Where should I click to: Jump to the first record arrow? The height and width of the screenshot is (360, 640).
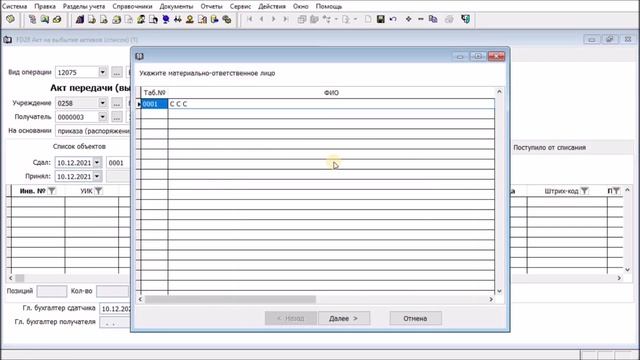249,19
